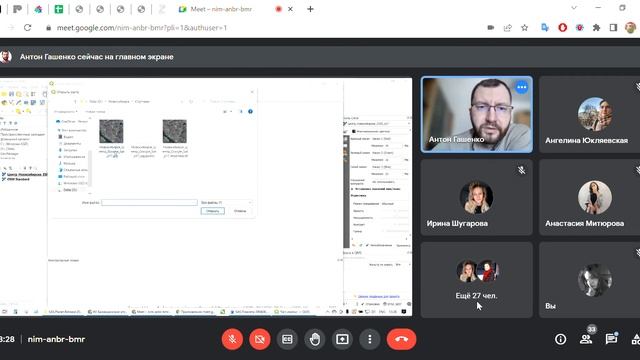This screenshot has width=640, height=360.
Task: Open the 'Ещё 27 чел.' tile
Action: pos(477,280)
